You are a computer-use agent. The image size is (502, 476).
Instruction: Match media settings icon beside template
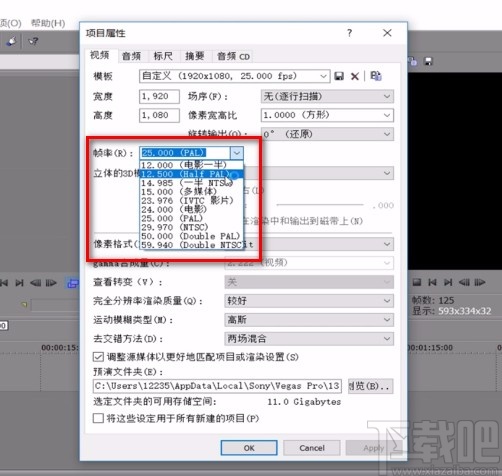376,76
